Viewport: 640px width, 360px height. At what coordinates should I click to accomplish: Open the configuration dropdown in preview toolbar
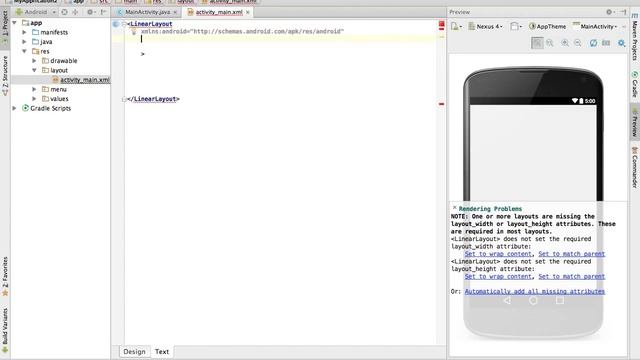457,26
